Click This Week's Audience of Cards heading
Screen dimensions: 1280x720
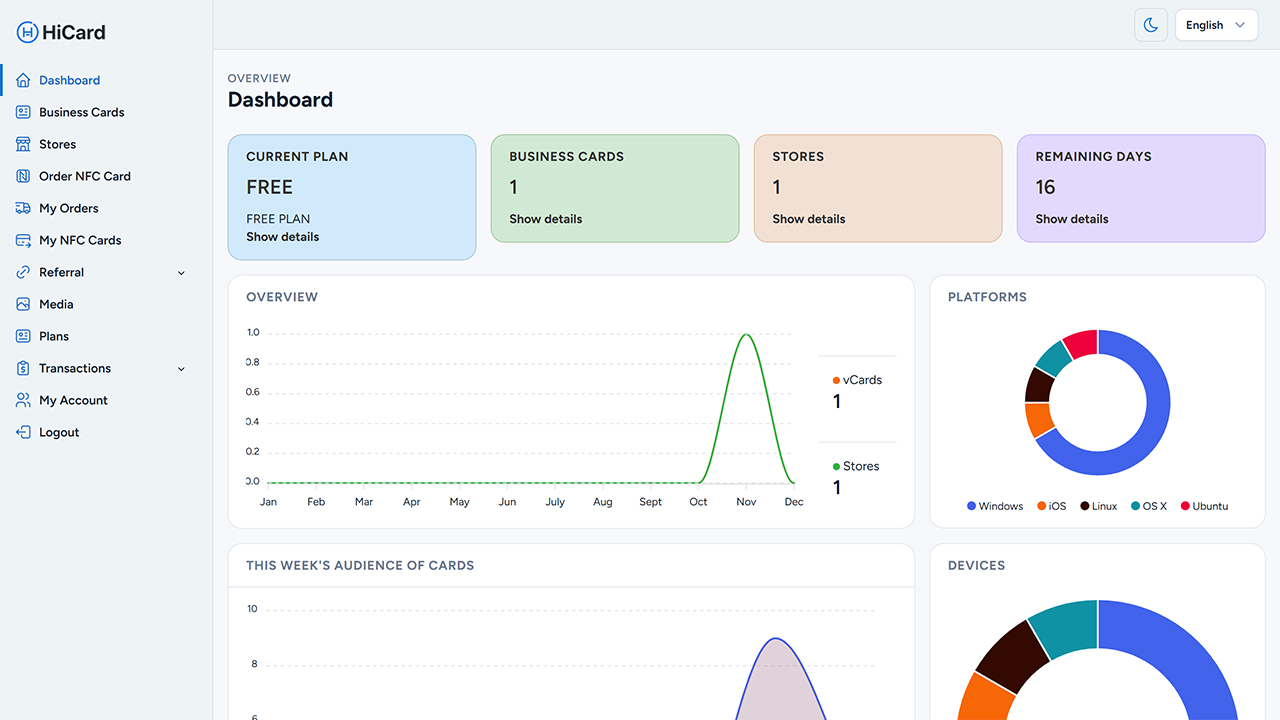pos(360,565)
